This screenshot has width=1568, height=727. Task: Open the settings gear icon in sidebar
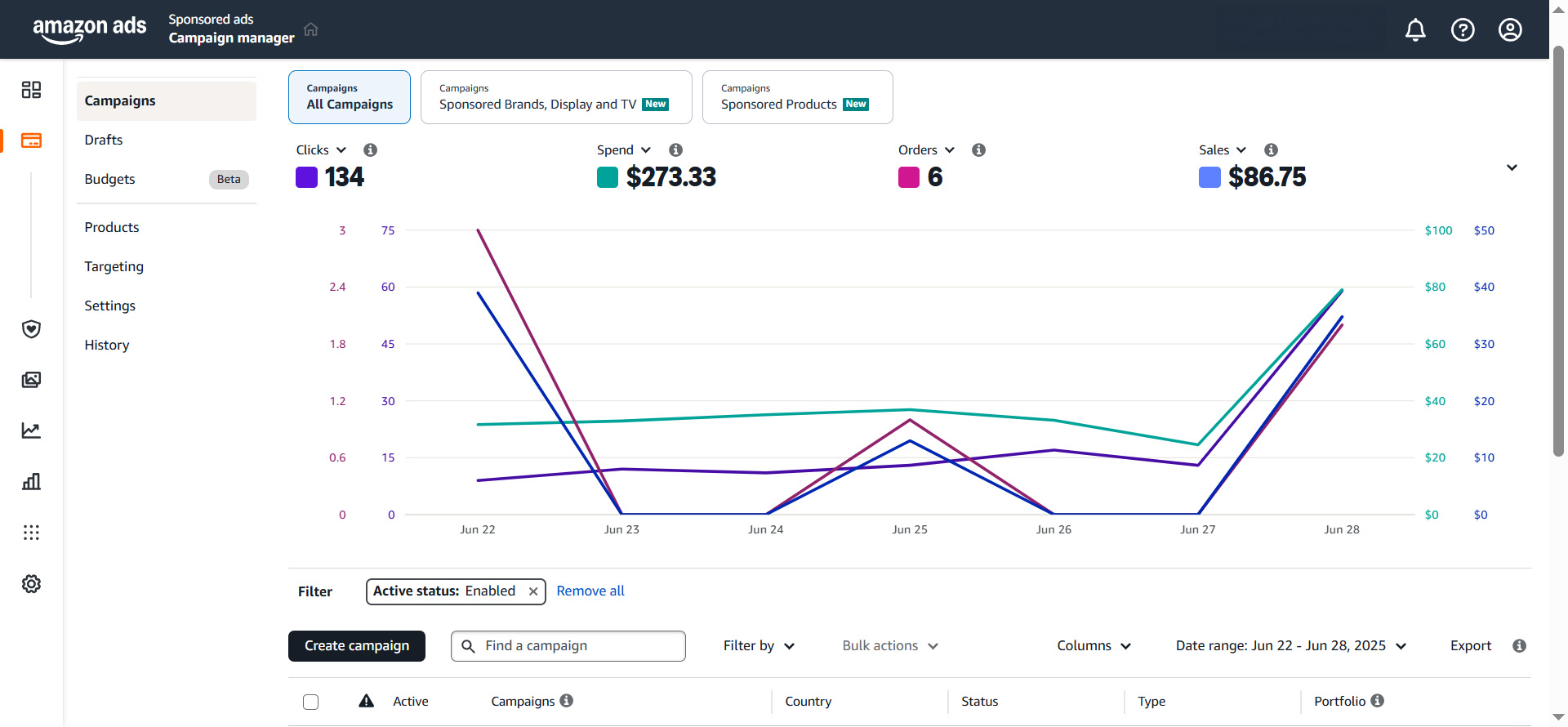coord(31,584)
